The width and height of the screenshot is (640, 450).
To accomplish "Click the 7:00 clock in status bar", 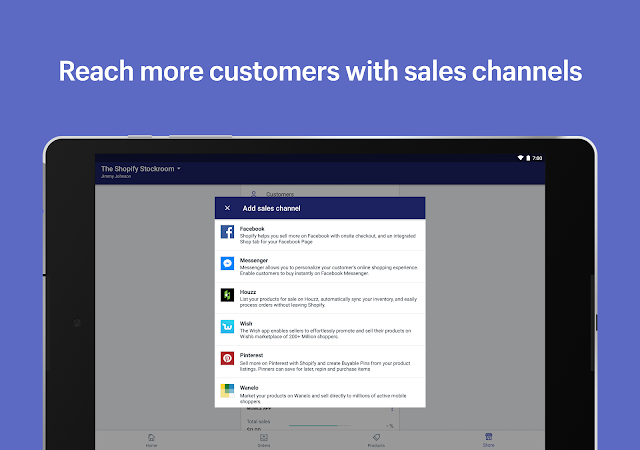I will [x=537, y=158].
